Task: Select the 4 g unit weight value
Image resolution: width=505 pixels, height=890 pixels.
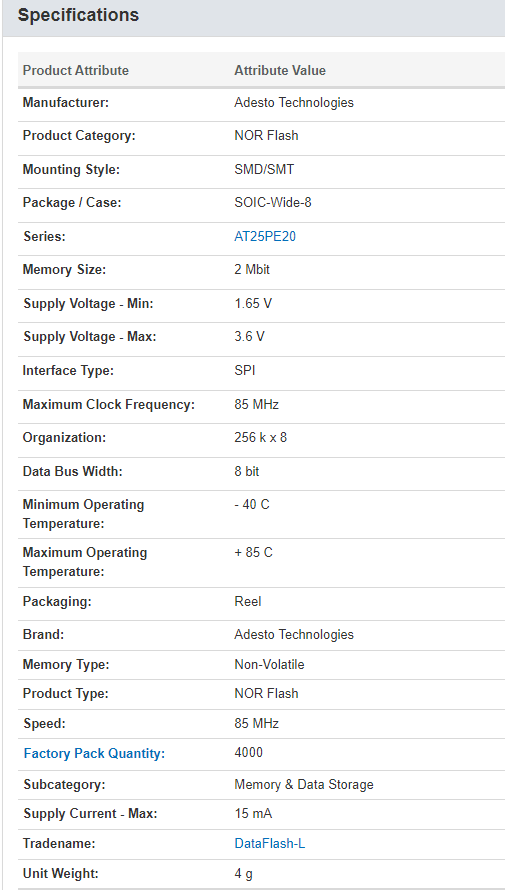Action: tap(243, 874)
